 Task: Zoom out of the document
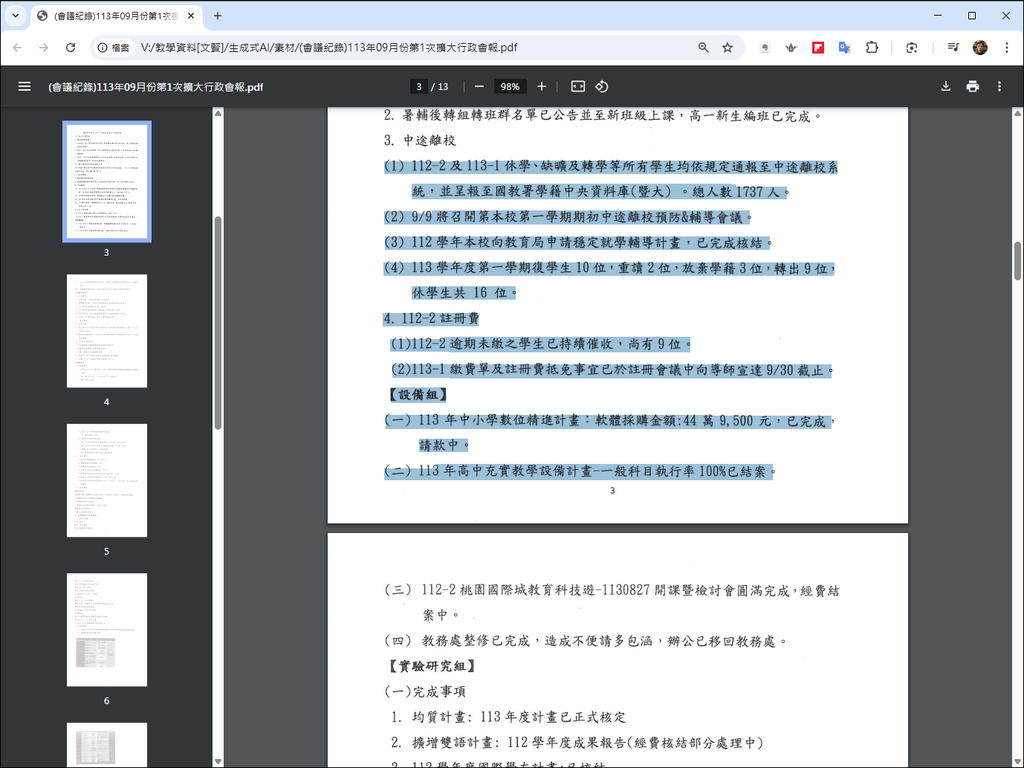[479, 86]
